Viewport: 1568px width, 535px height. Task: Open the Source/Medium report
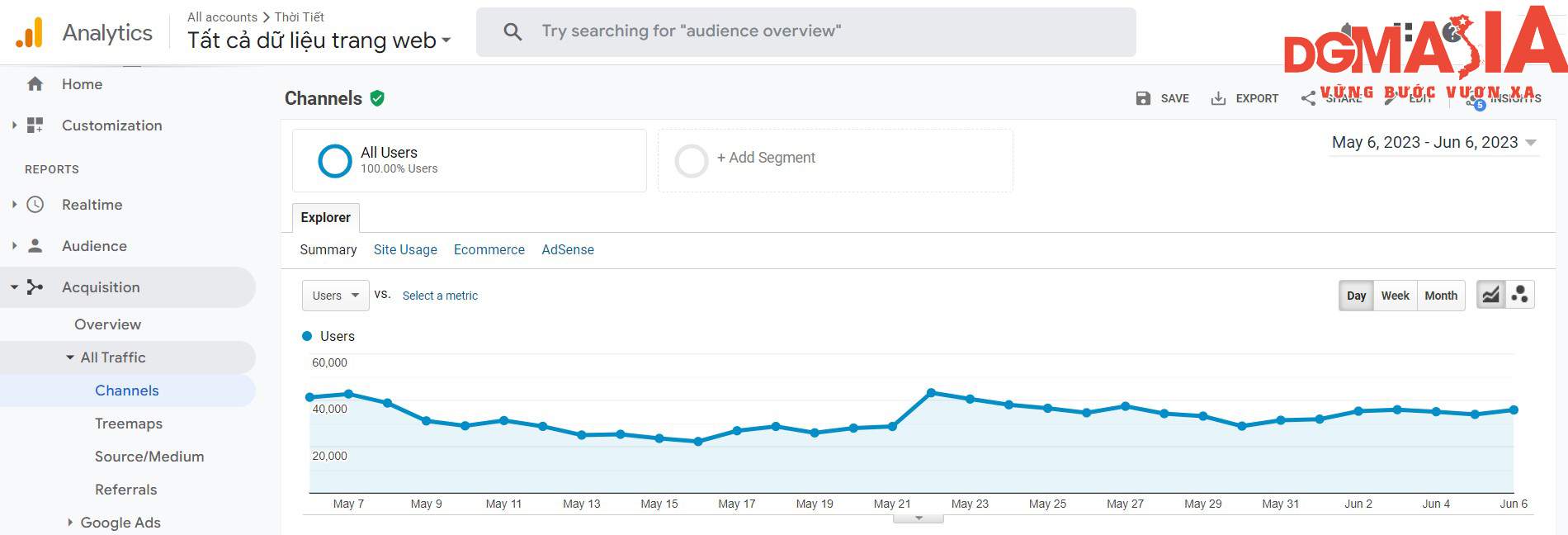point(149,457)
